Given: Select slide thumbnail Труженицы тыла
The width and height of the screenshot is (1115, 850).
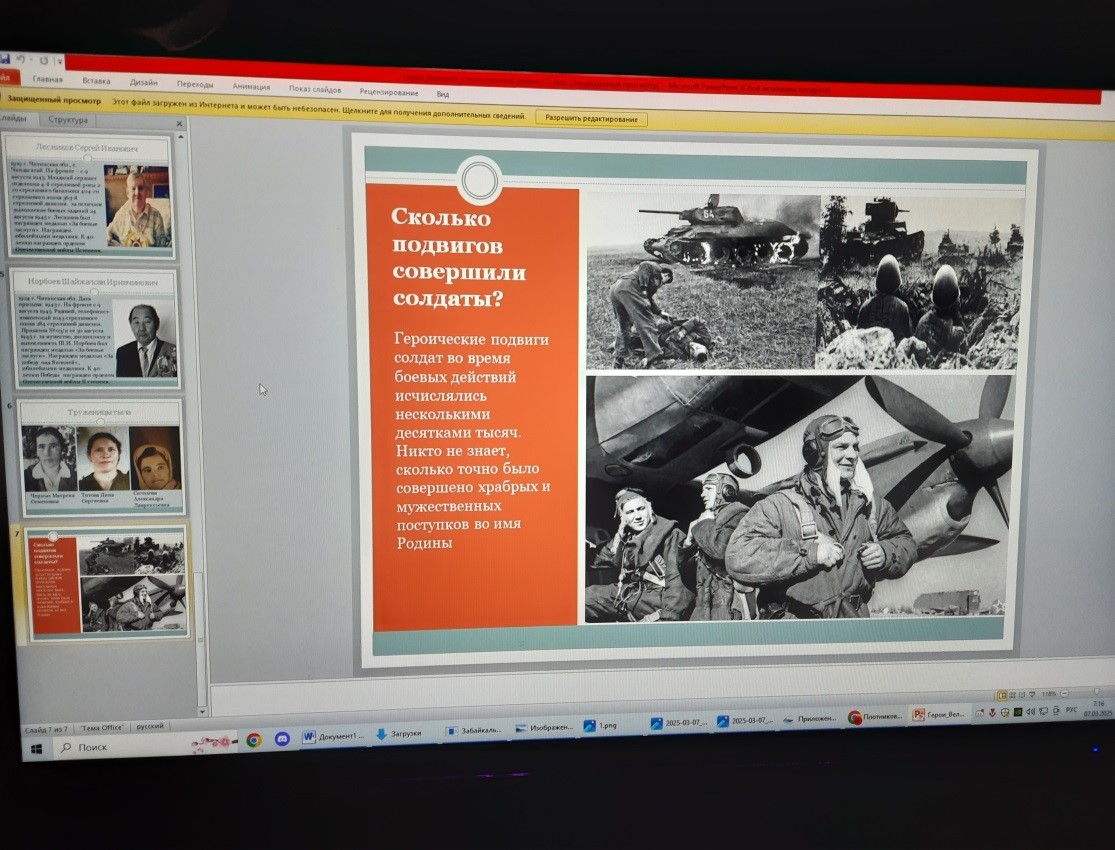Looking at the screenshot, I should coord(101,457).
